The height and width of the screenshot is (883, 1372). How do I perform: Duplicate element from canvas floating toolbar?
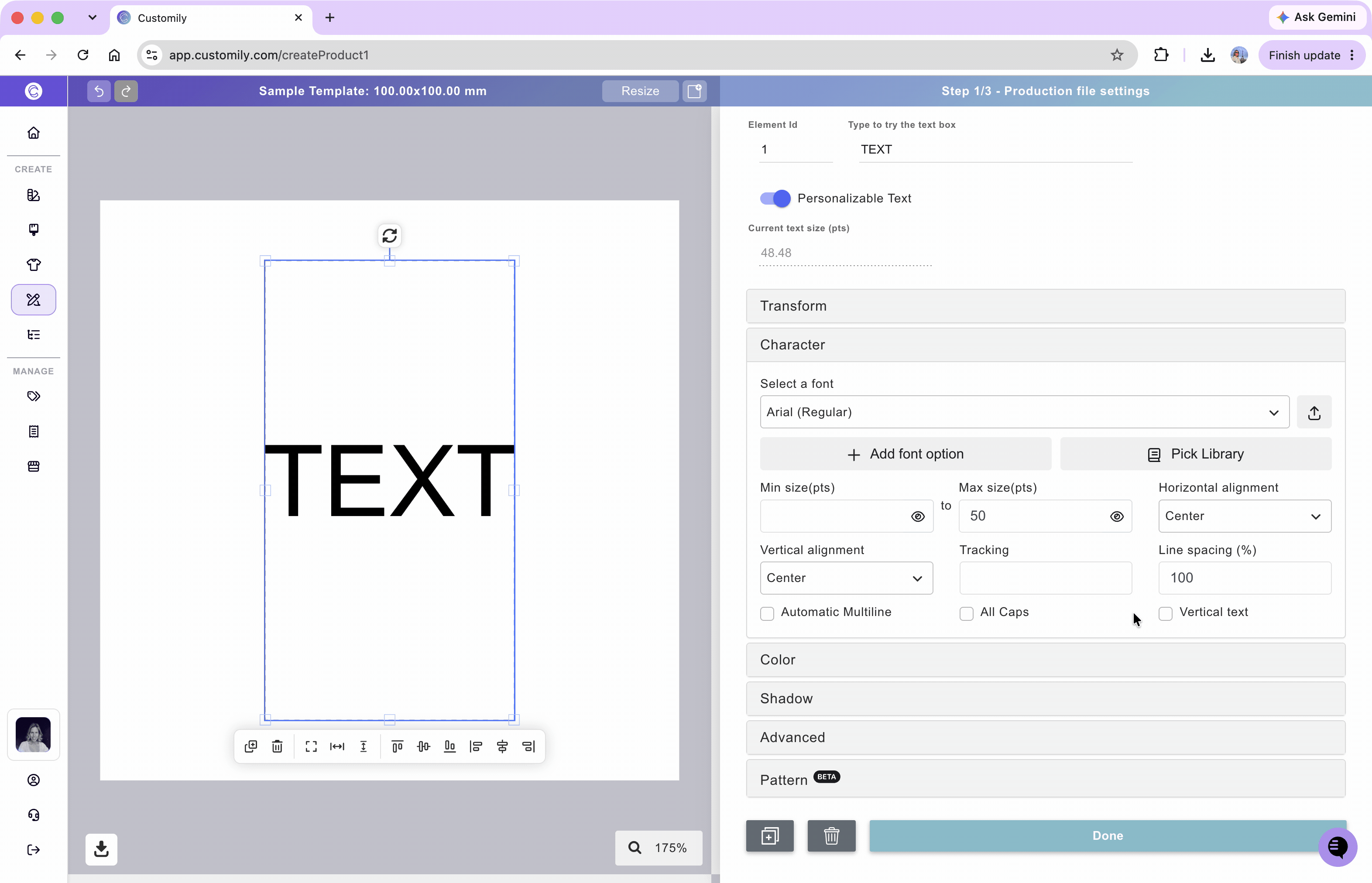250,746
